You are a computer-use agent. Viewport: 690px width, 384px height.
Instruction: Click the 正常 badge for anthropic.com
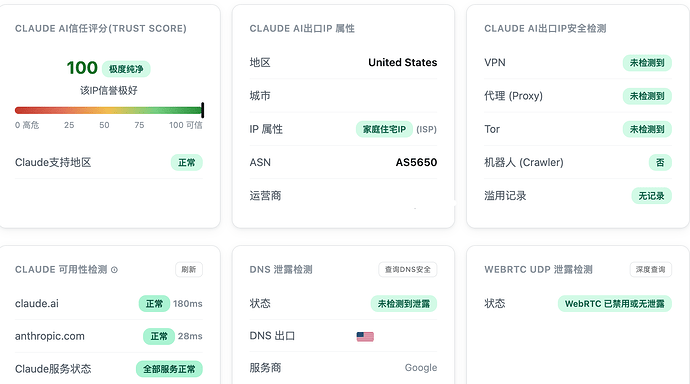coord(159,336)
